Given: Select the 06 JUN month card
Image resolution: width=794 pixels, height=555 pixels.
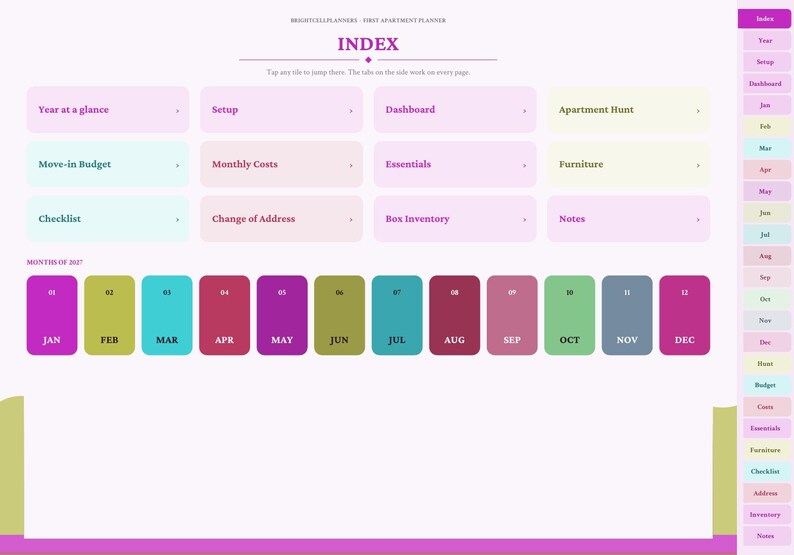Looking at the screenshot, I should coord(340,315).
